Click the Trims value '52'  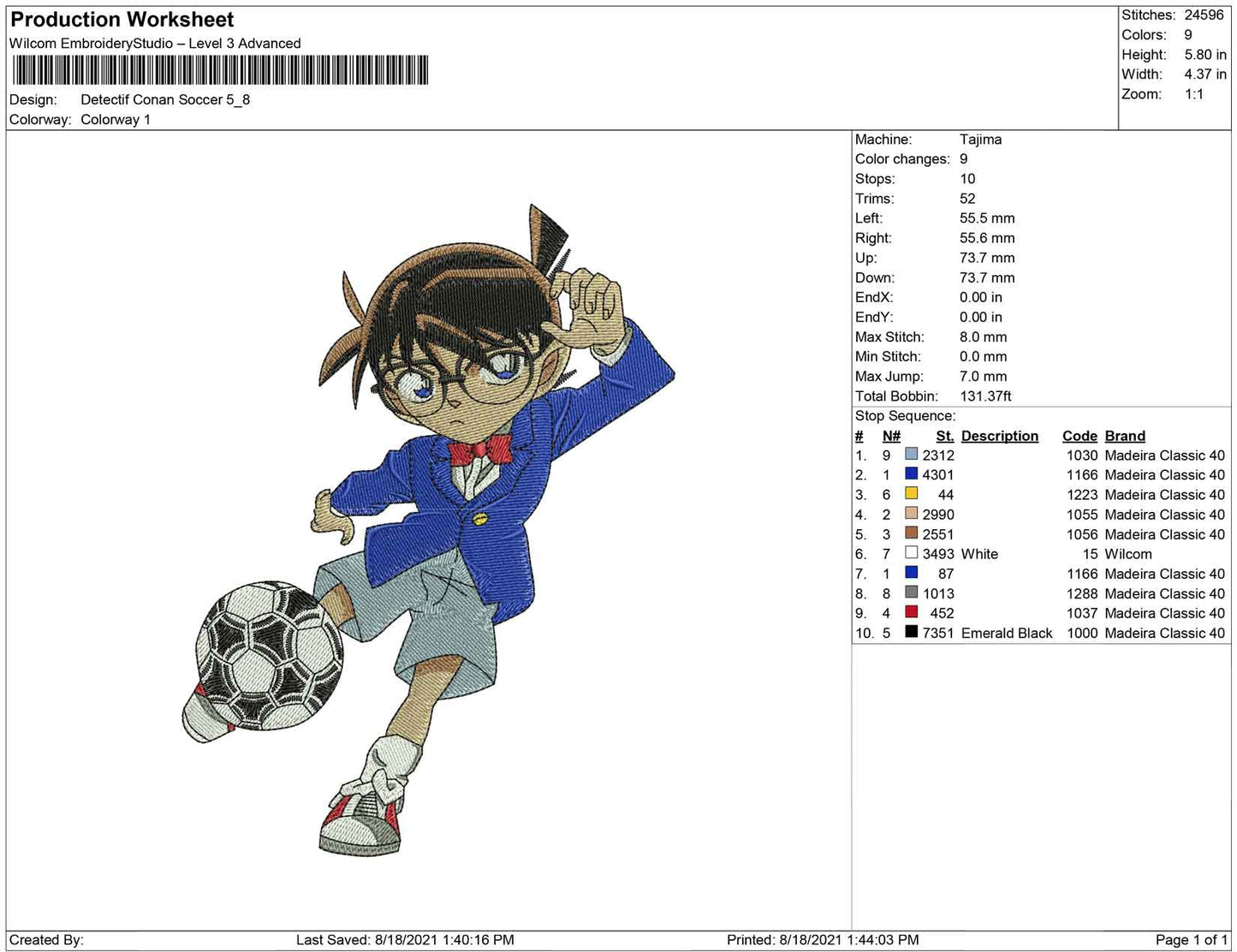[x=967, y=199]
